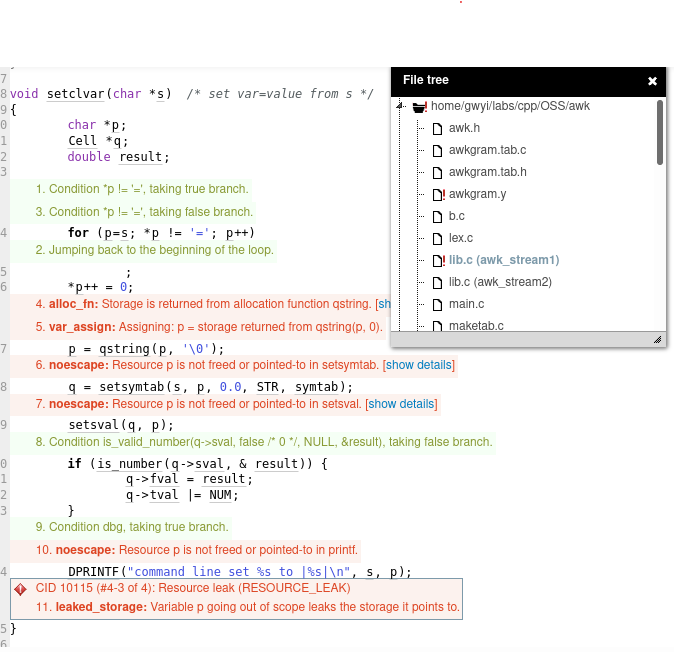The width and height of the screenshot is (674, 652).
Task: Show details for alloc_fn qstring event
Action: click(x=384, y=304)
